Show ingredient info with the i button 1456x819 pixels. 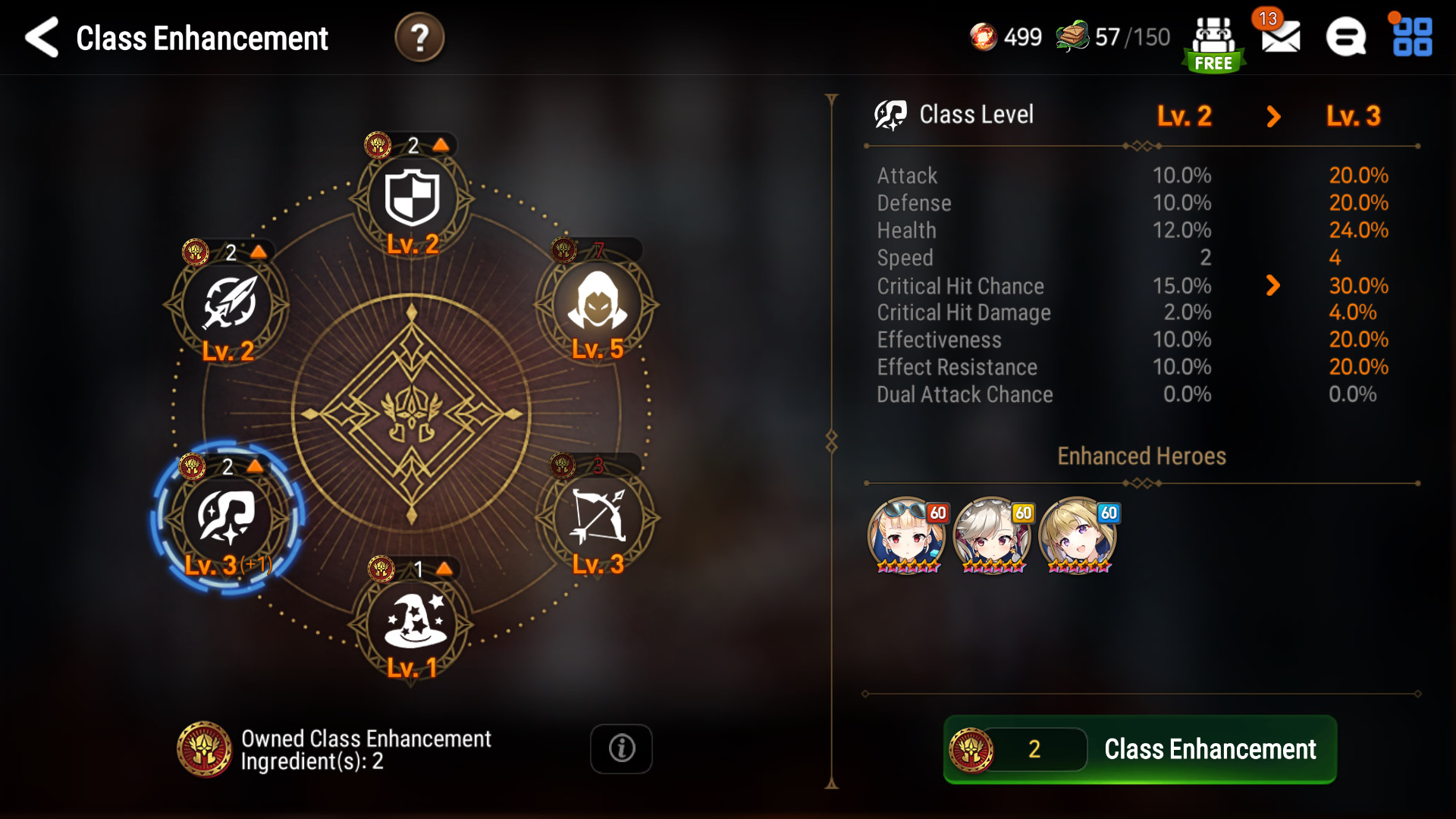point(621,748)
